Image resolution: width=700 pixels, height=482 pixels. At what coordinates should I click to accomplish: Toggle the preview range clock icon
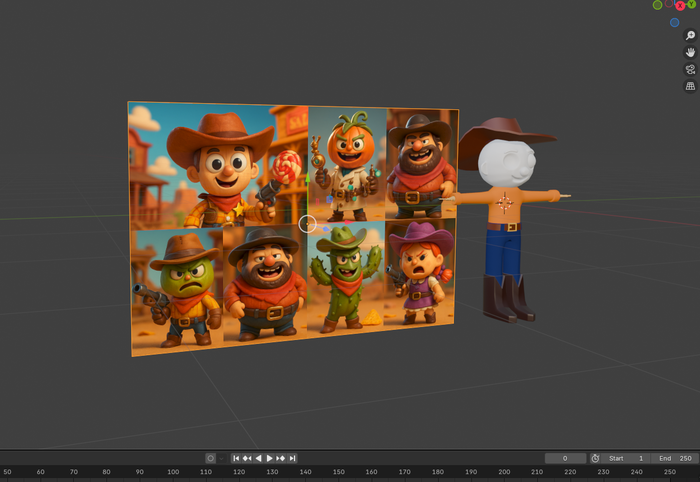[x=595, y=458]
